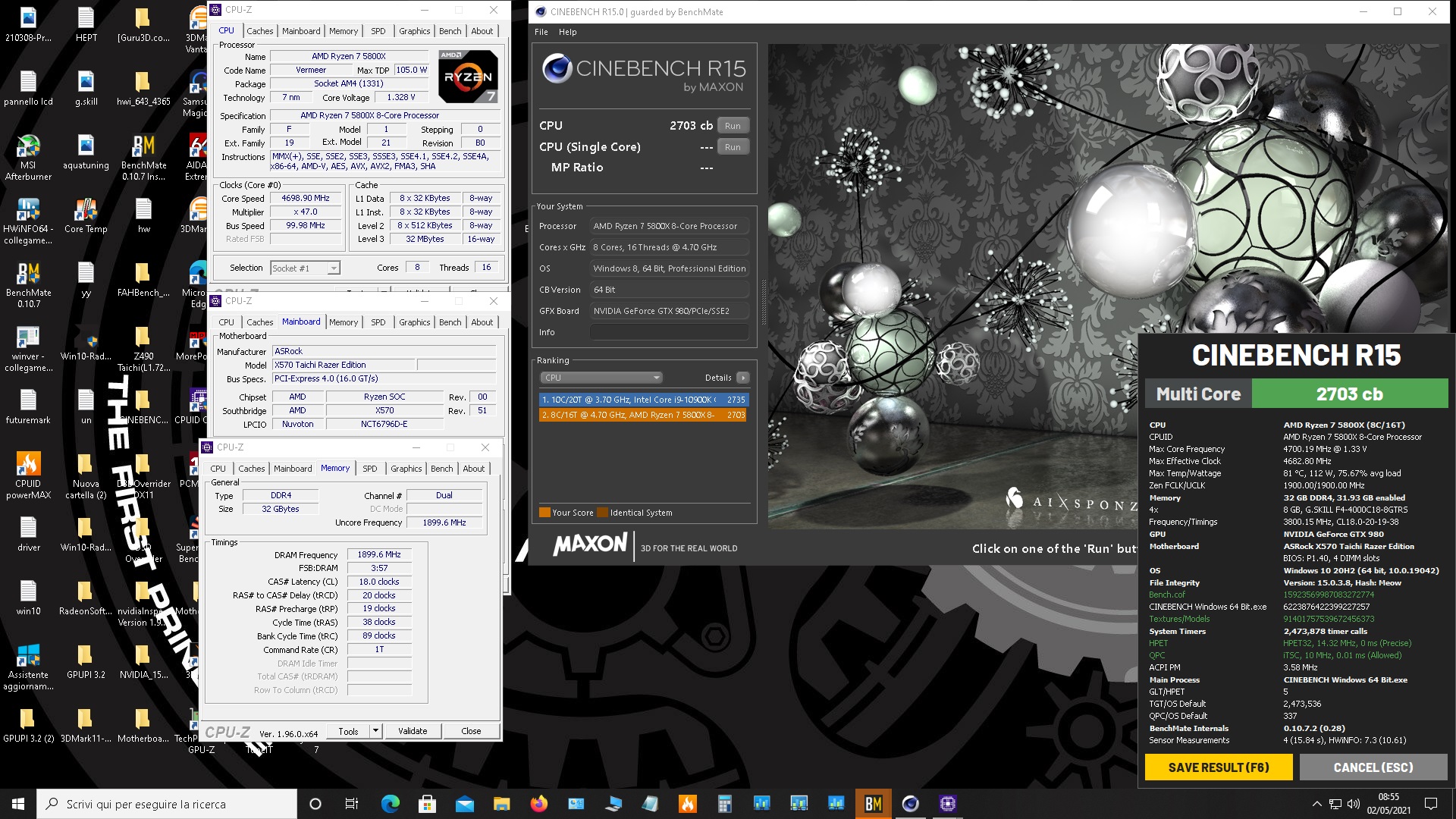
Task: Launch BenchMate 0.10.7 installer icon
Action: click(x=143, y=158)
